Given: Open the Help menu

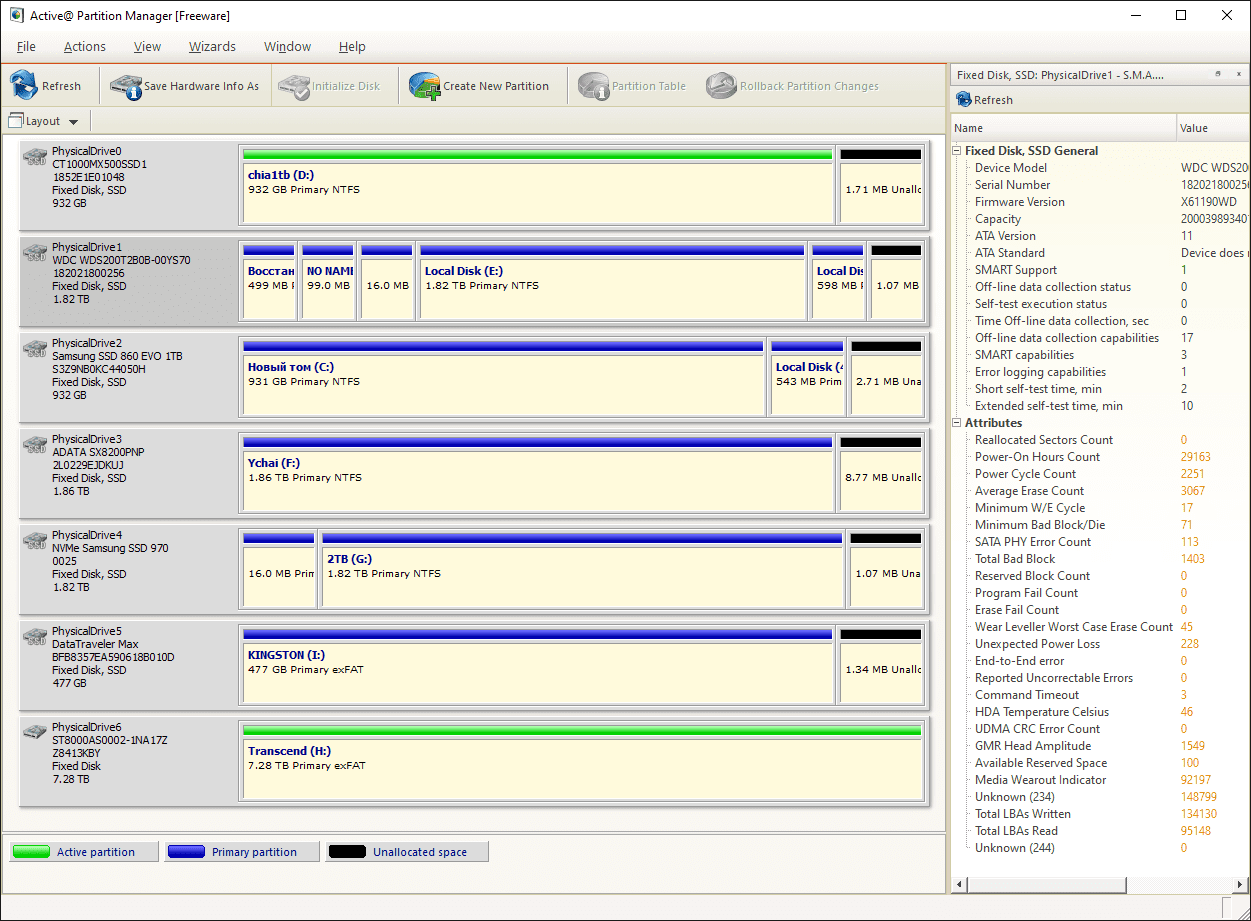Looking at the screenshot, I should pos(352,47).
